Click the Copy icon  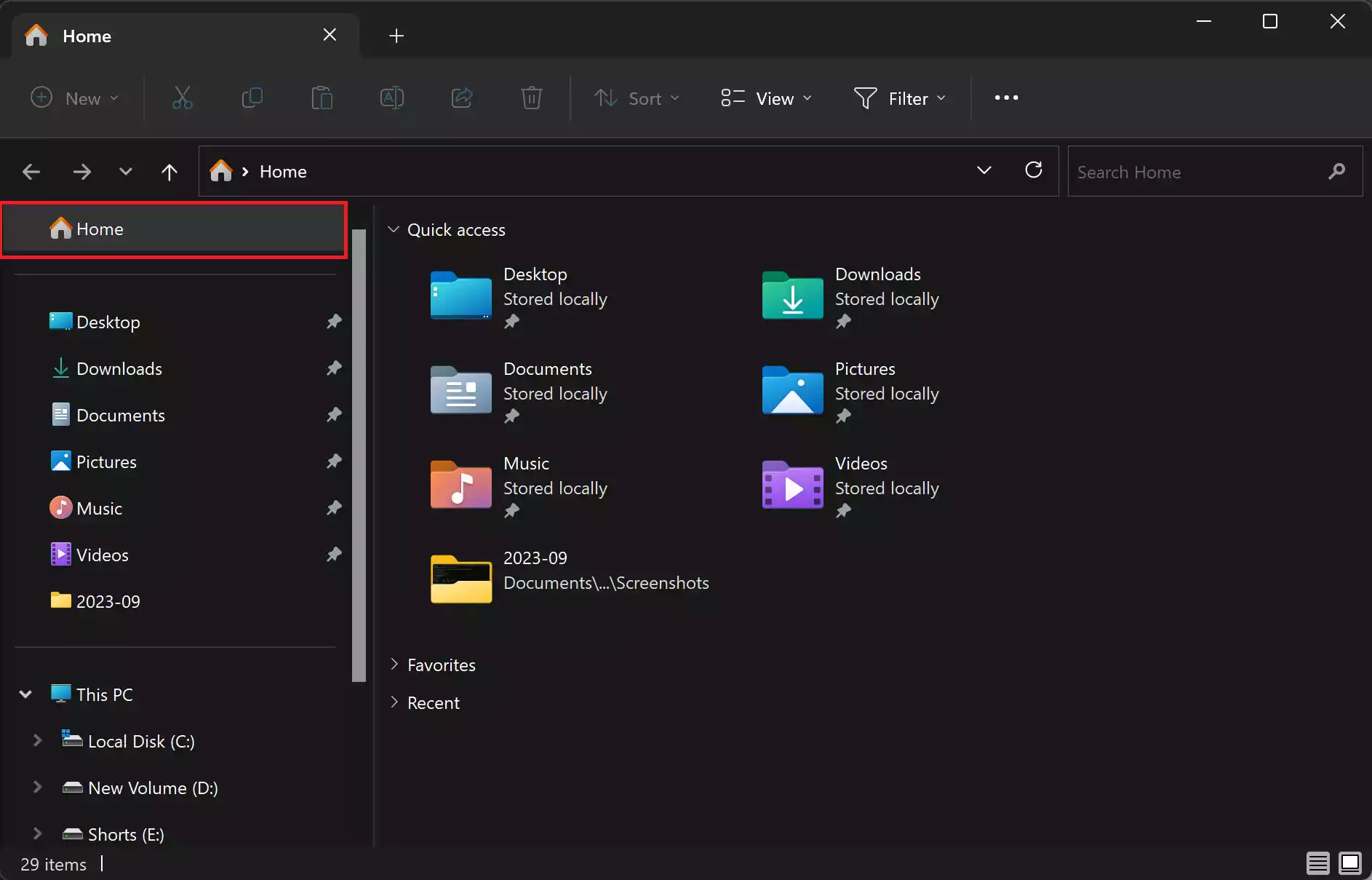point(251,98)
